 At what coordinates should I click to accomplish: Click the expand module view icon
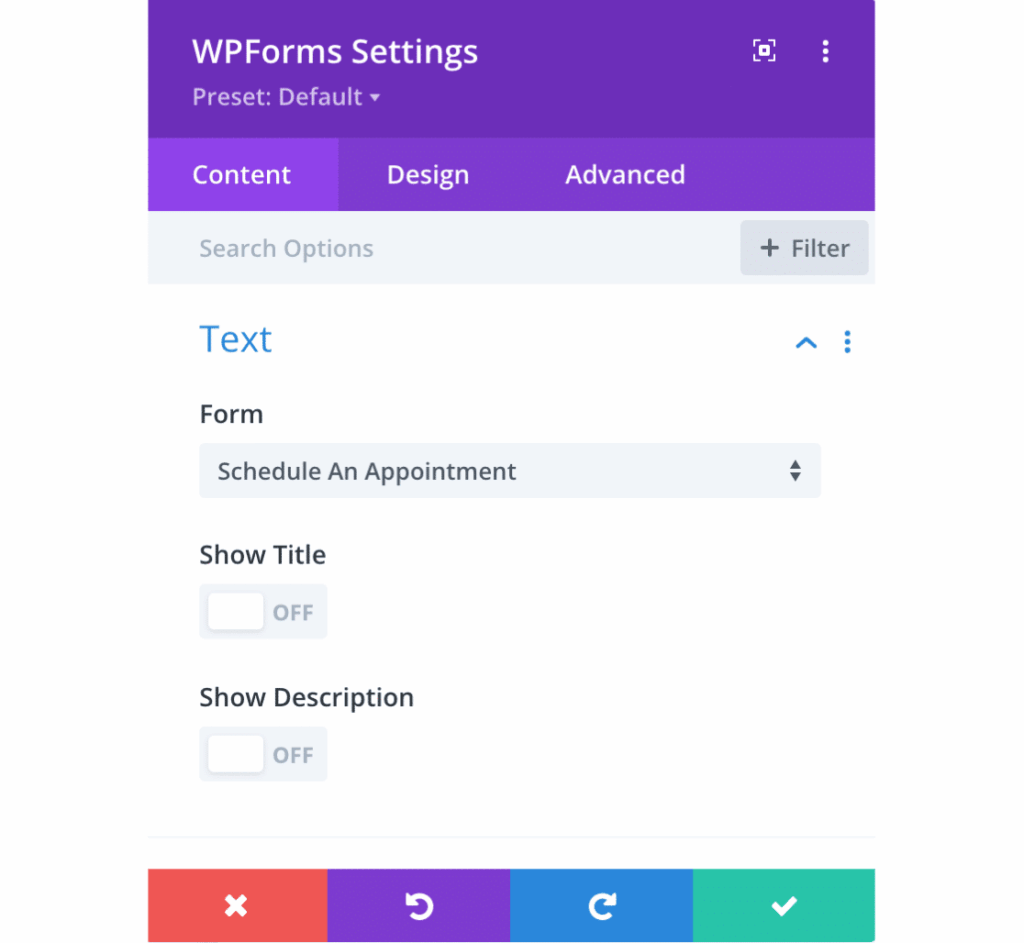click(764, 50)
